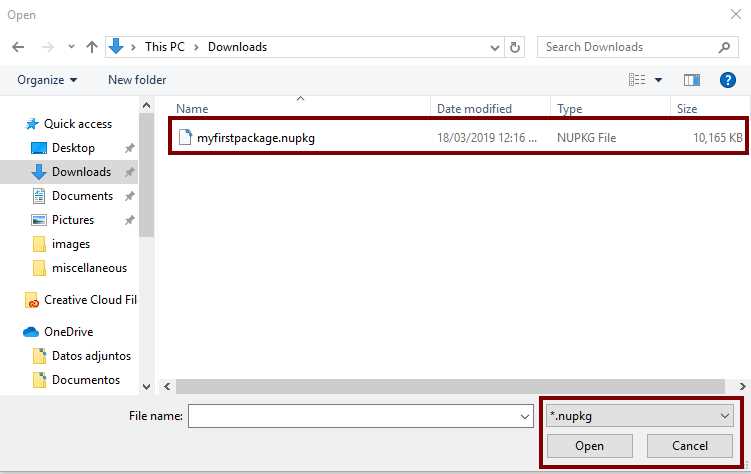
Task: Select This PC in the address path
Action: 164,47
